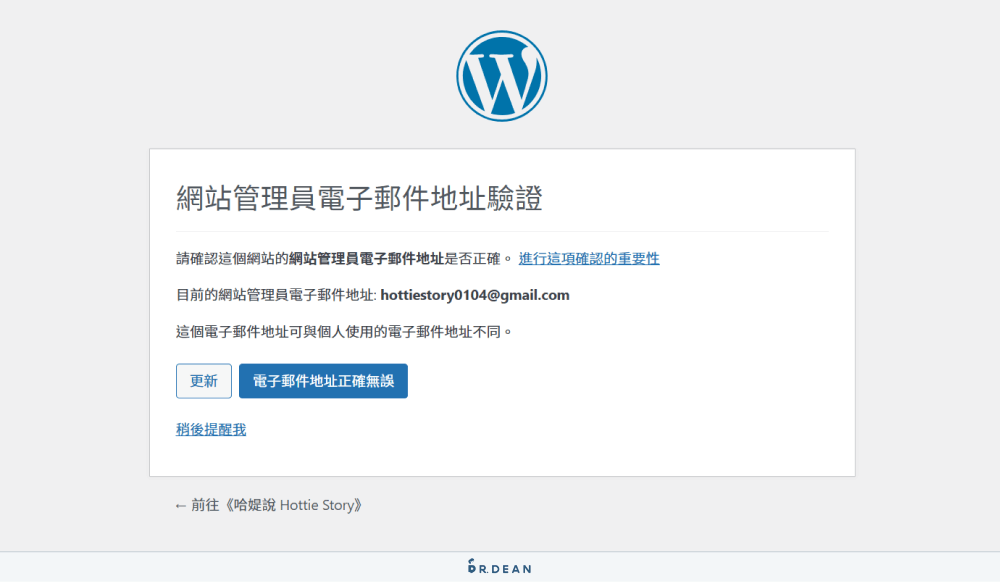Select the 稍後提醒我 remind-me-later link
Viewport: 1000px width, 582px height.
click(x=211, y=428)
